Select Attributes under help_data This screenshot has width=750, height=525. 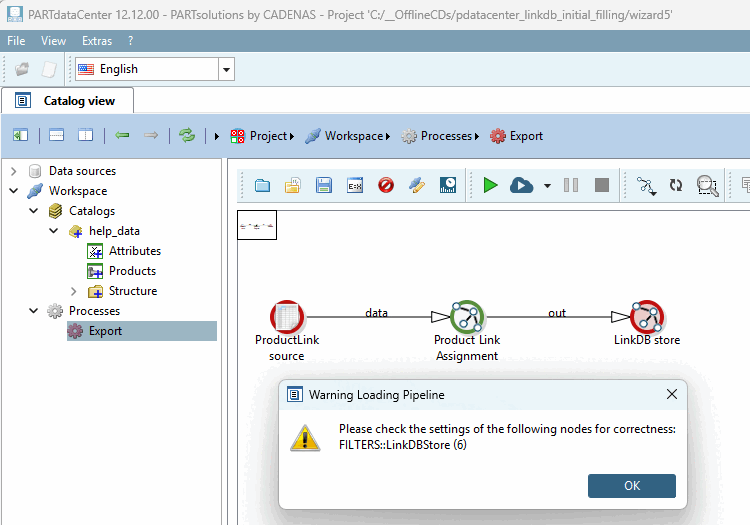point(135,251)
